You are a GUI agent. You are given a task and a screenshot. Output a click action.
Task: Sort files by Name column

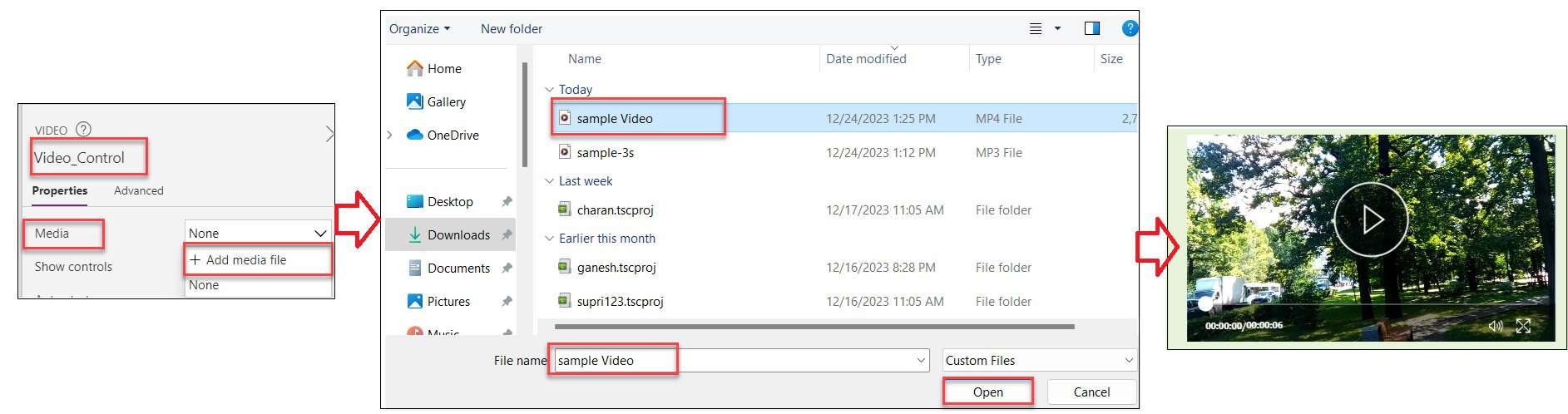(585, 58)
